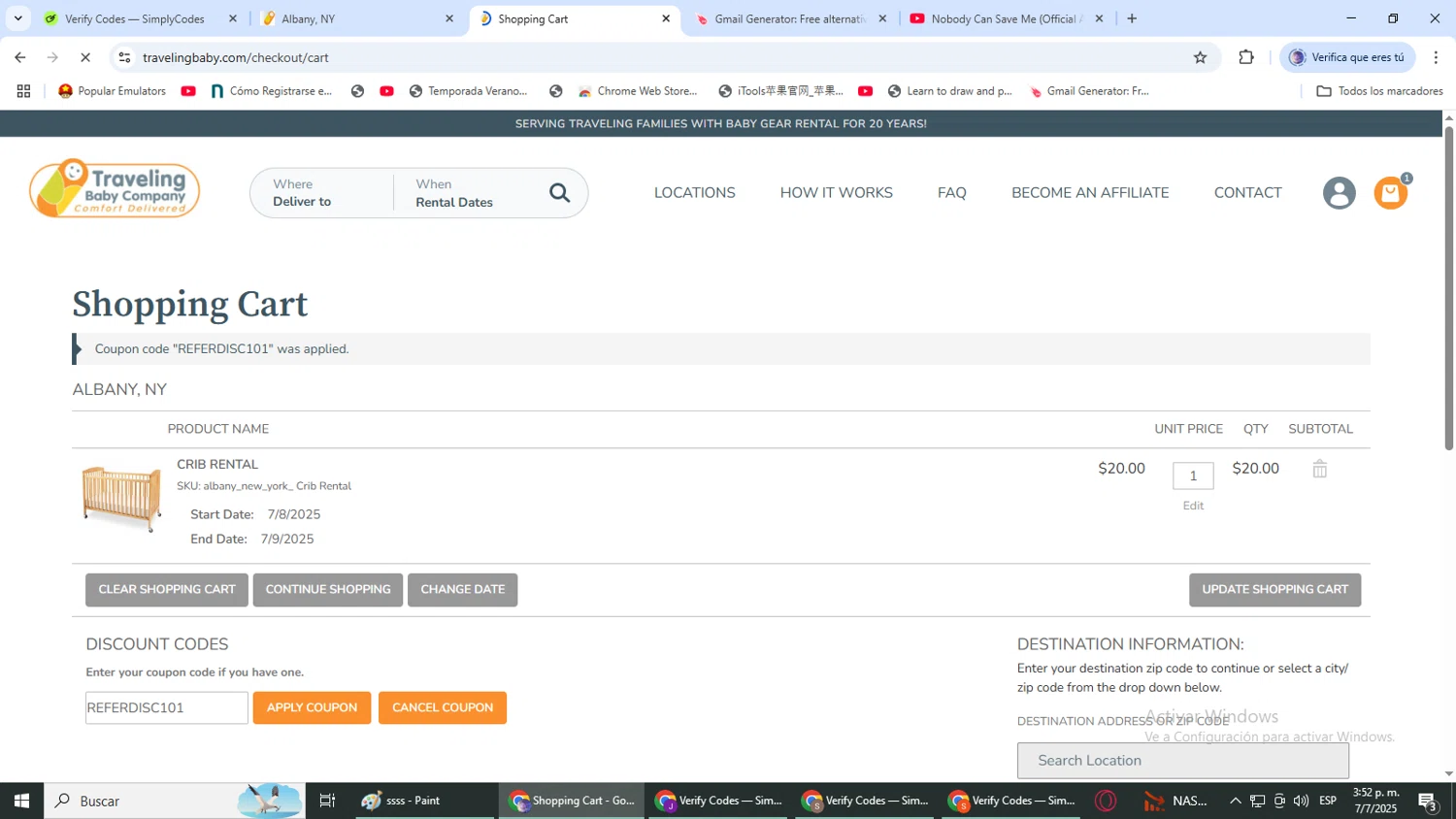Screen dimensions: 1456x819
Task: Click the CHANGE DATE button
Action: [x=462, y=590]
